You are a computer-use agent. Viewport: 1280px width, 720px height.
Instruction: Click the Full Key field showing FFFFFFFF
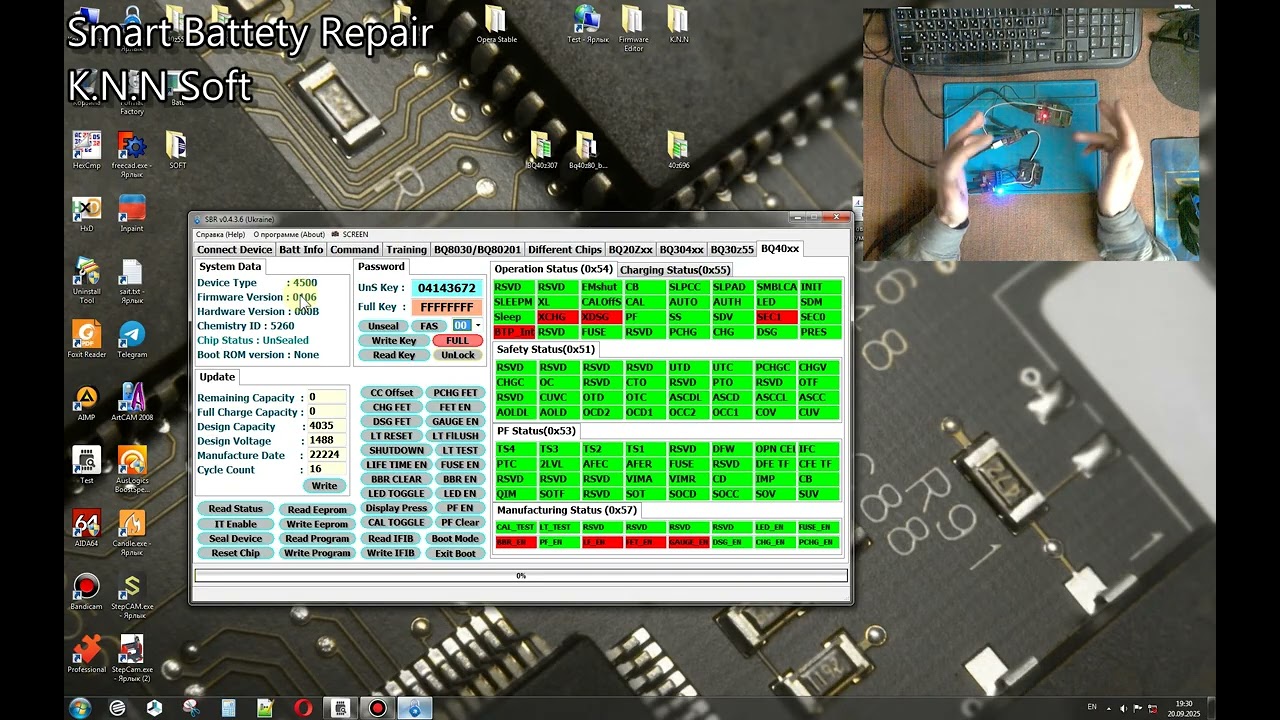click(x=446, y=307)
